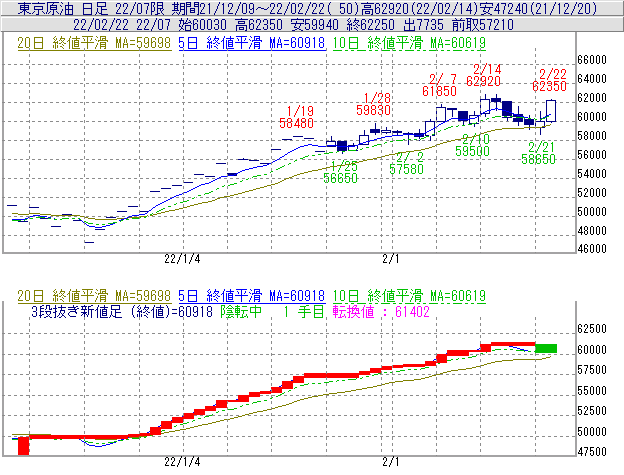Viewport: 624px width, 475px height.
Task: Click the 始60030 opening price in the header
Action: point(202,25)
